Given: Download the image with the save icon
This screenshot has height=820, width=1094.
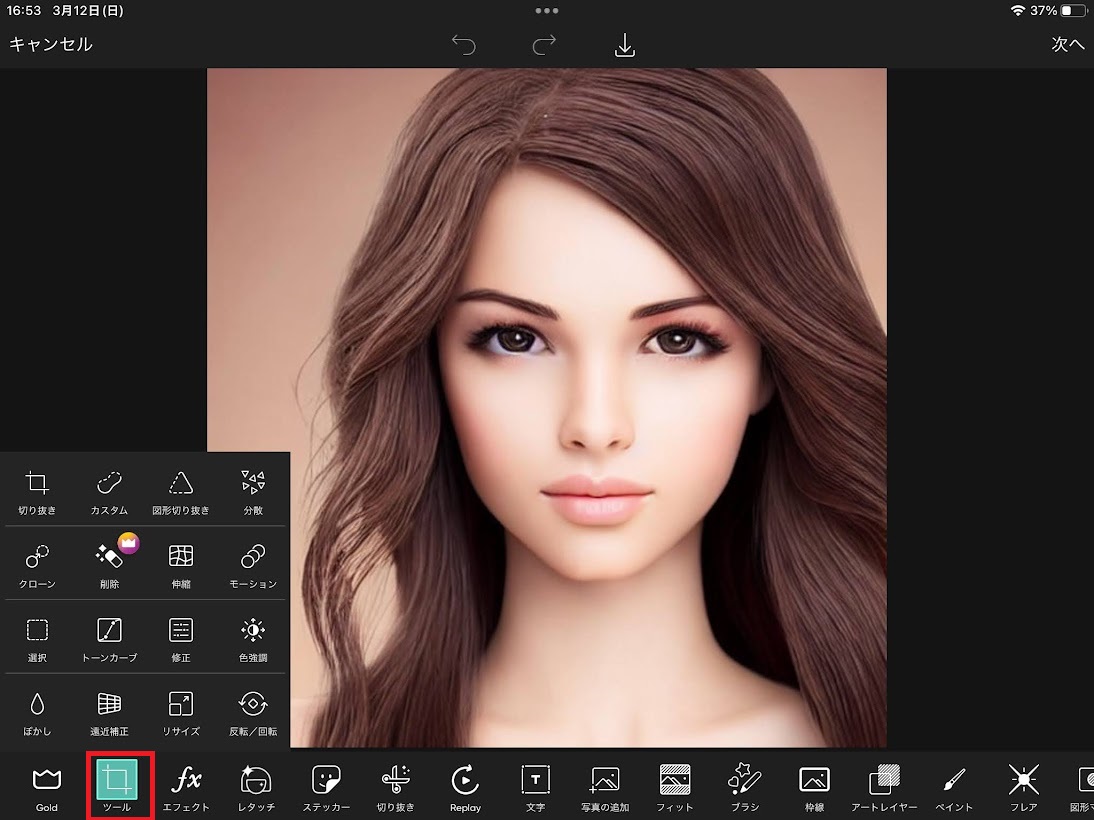Looking at the screenshot, I should tap(625, 45).
